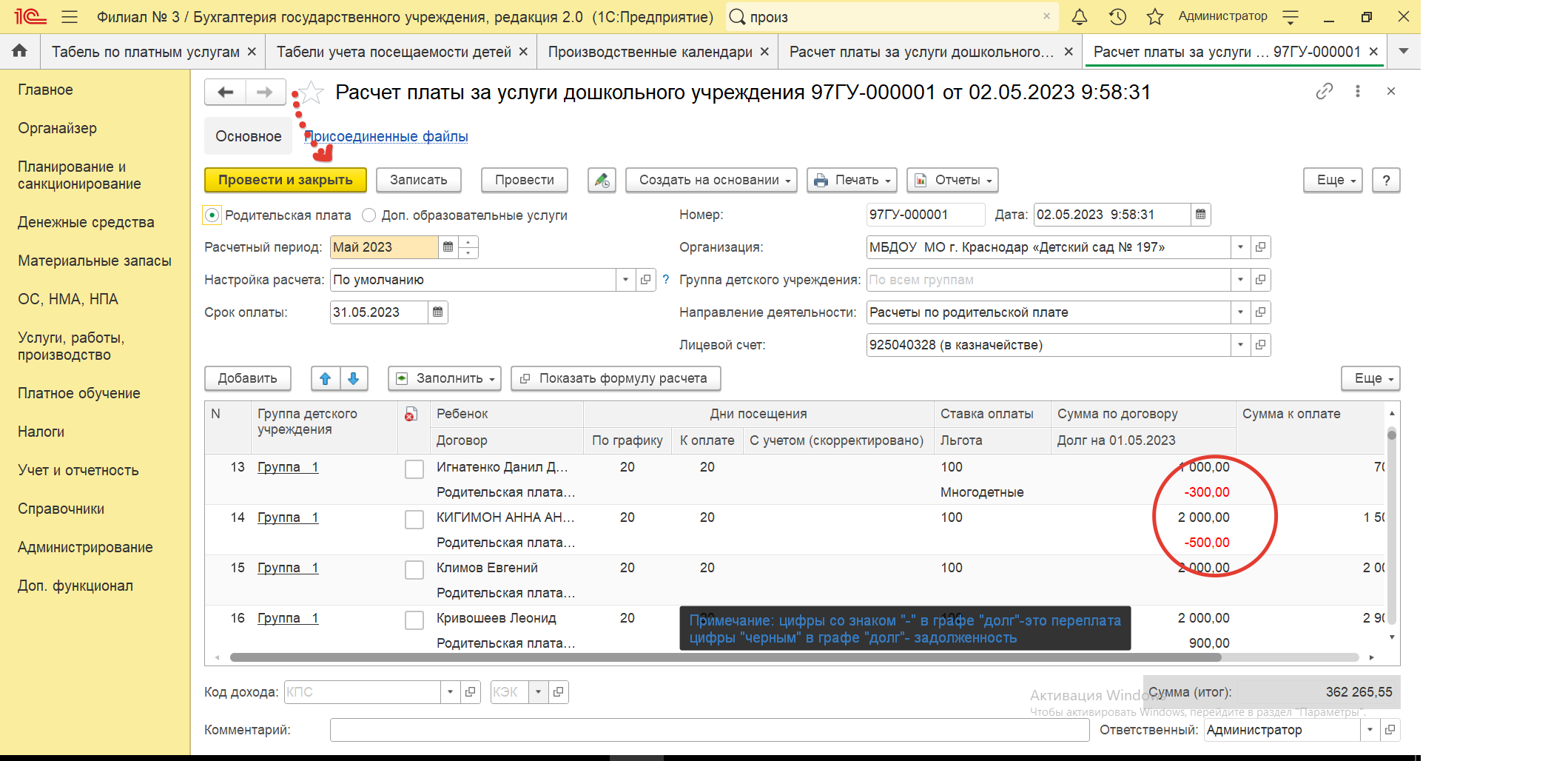
Task: Expand the Печать dropdown button
Action: (x=852, y=180)
